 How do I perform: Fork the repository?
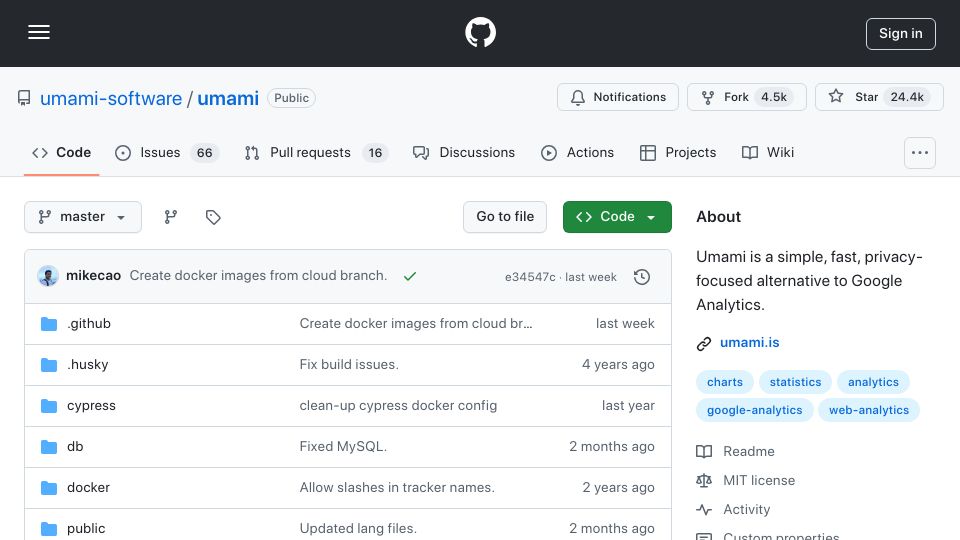(746, 97)
